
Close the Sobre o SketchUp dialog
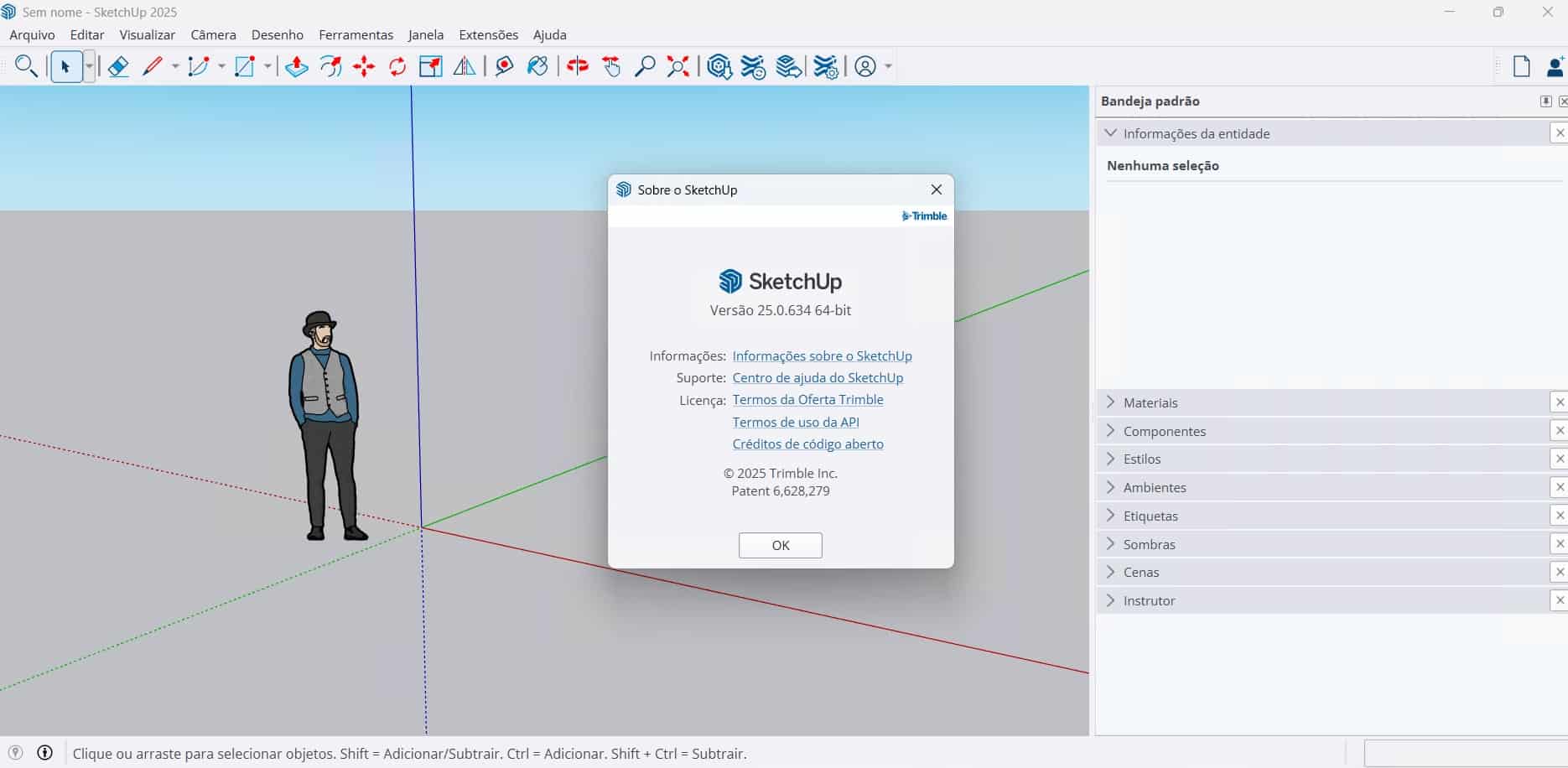point(937,189)
